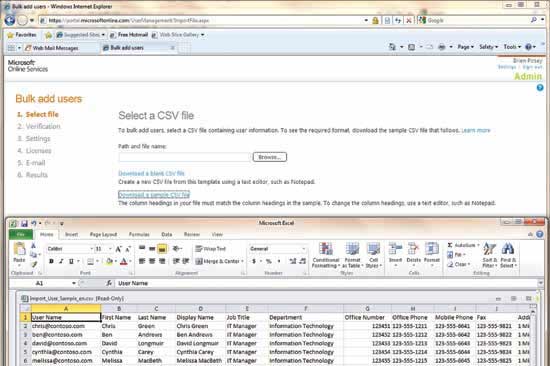Select the Department header cell

point(306,317)
